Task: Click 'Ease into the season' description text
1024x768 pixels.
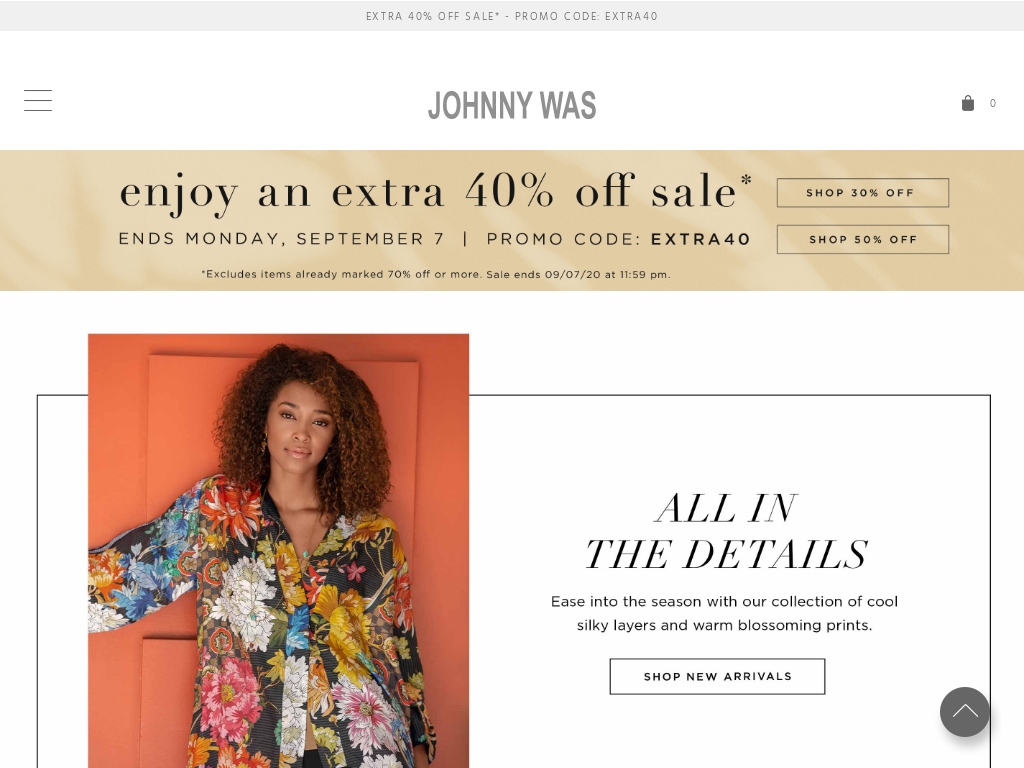Action: [x=724, y=601]
